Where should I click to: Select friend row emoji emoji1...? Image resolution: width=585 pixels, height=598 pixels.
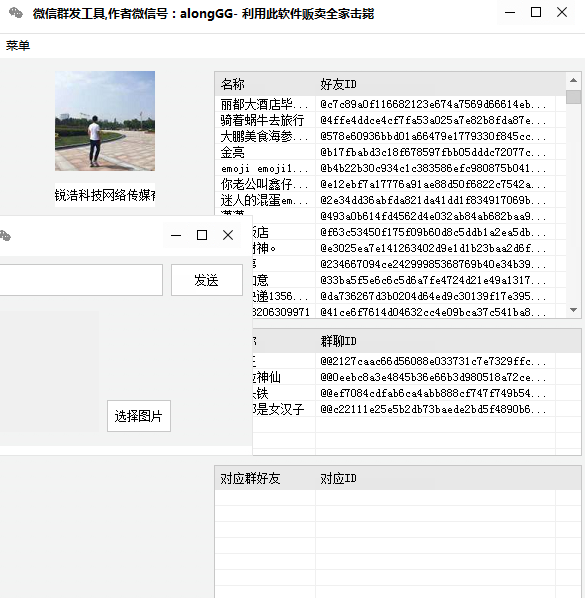pos(264,168)
